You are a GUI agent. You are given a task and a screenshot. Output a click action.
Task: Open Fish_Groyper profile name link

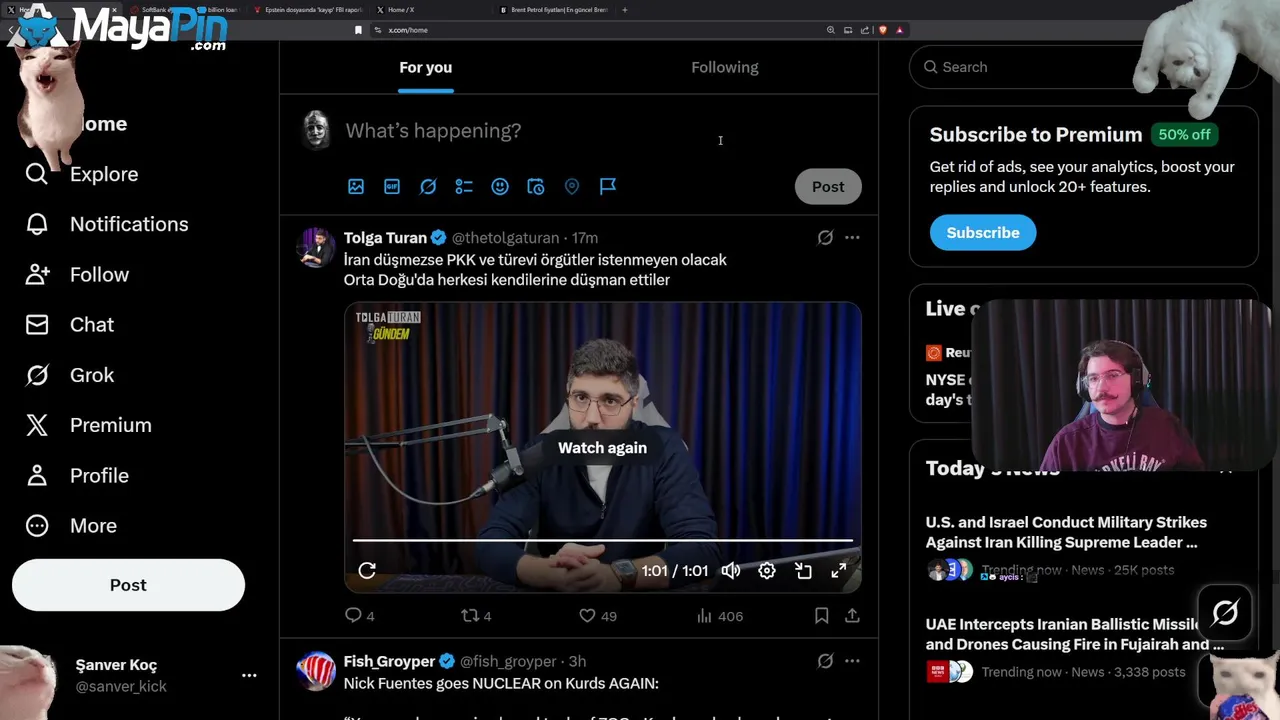point(389,661)
